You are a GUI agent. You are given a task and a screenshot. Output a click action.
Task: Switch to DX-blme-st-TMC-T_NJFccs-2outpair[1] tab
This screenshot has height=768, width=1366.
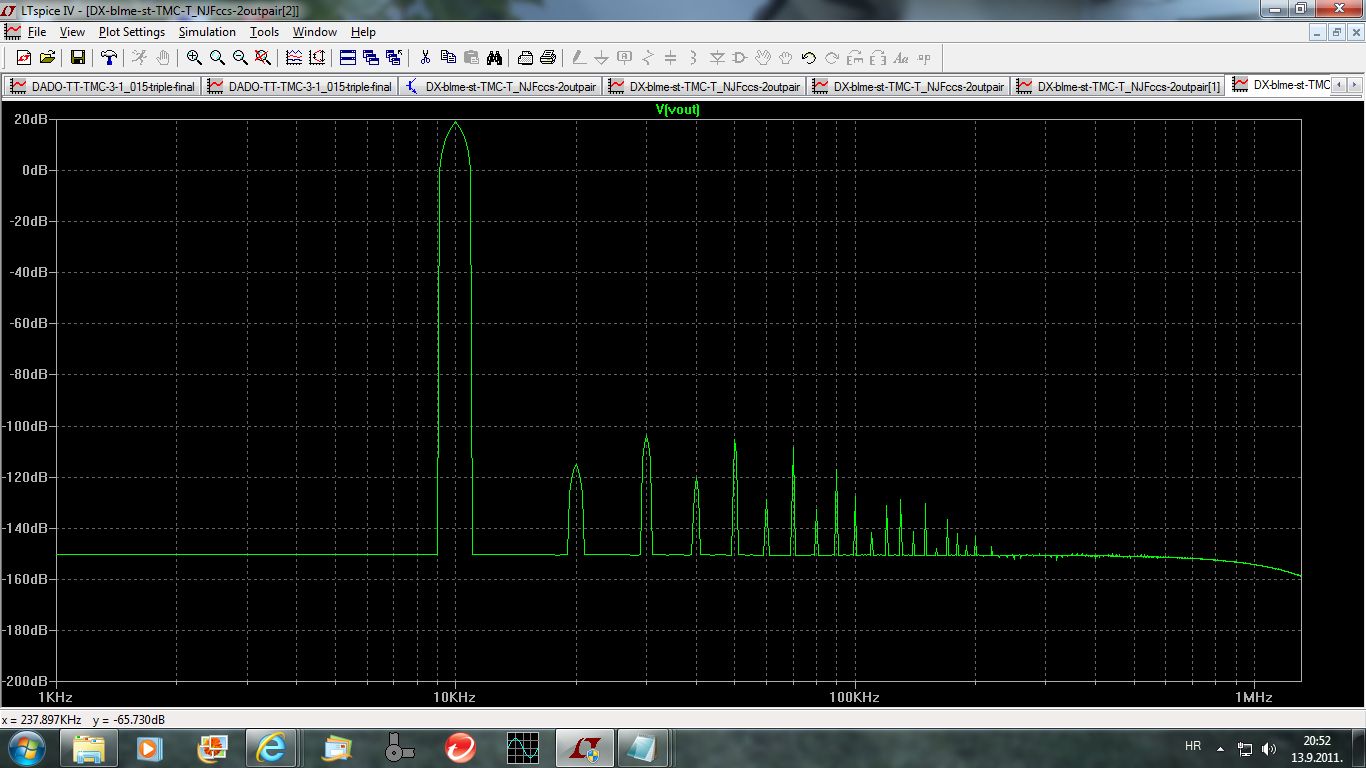pyautogui.click(x=1119, y=87)
